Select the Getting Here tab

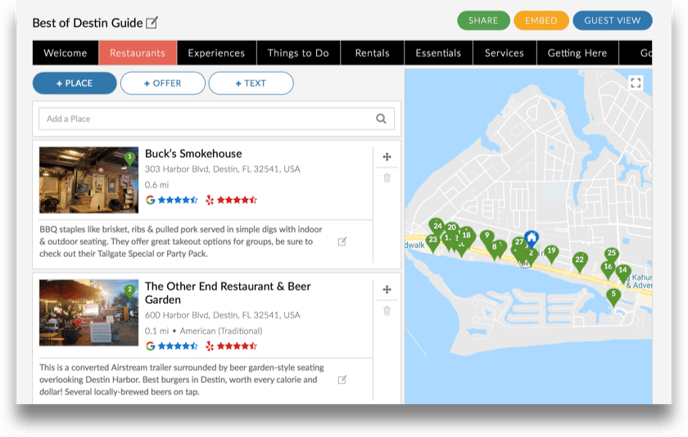pyautogui.click(x=577, y=53)
